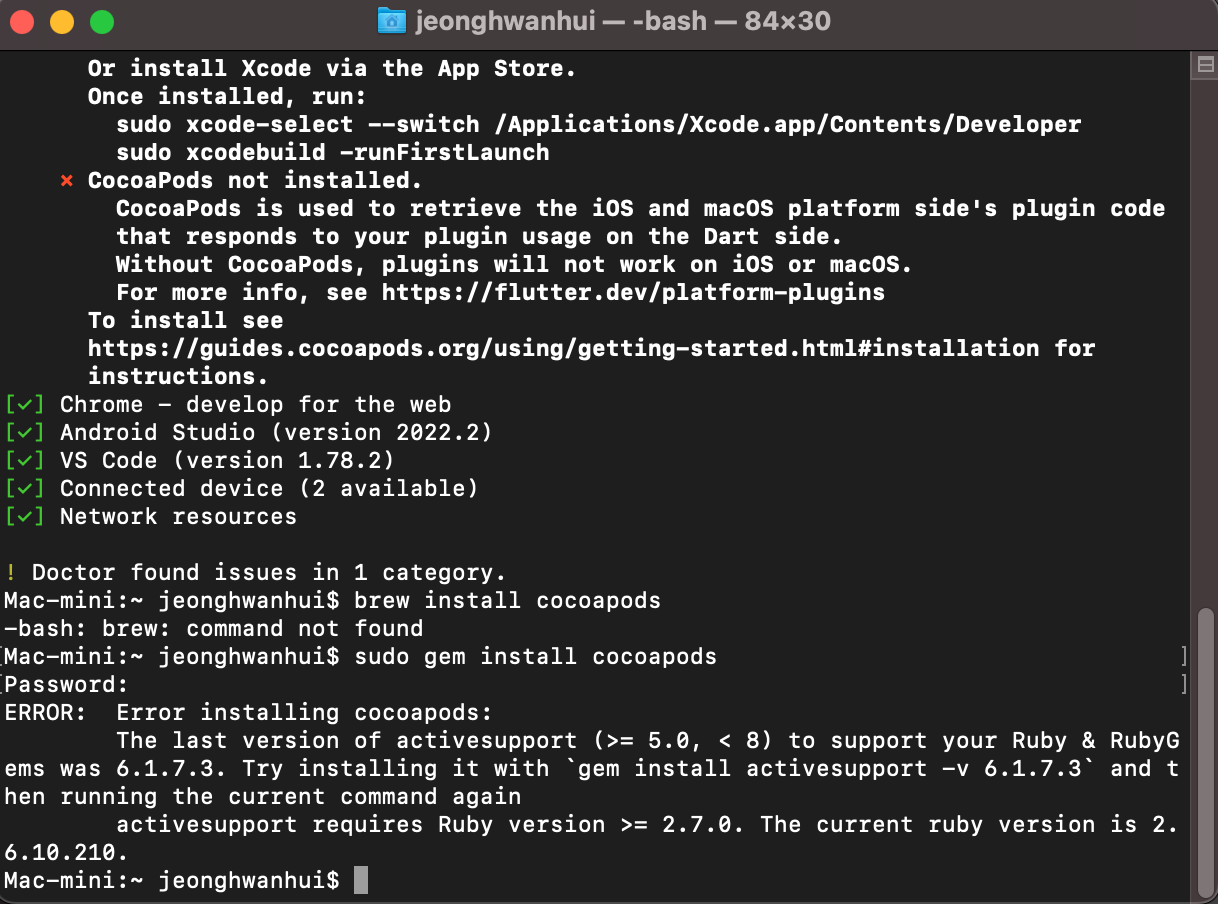Click the block cursor at the last prompt

(361, 881)
